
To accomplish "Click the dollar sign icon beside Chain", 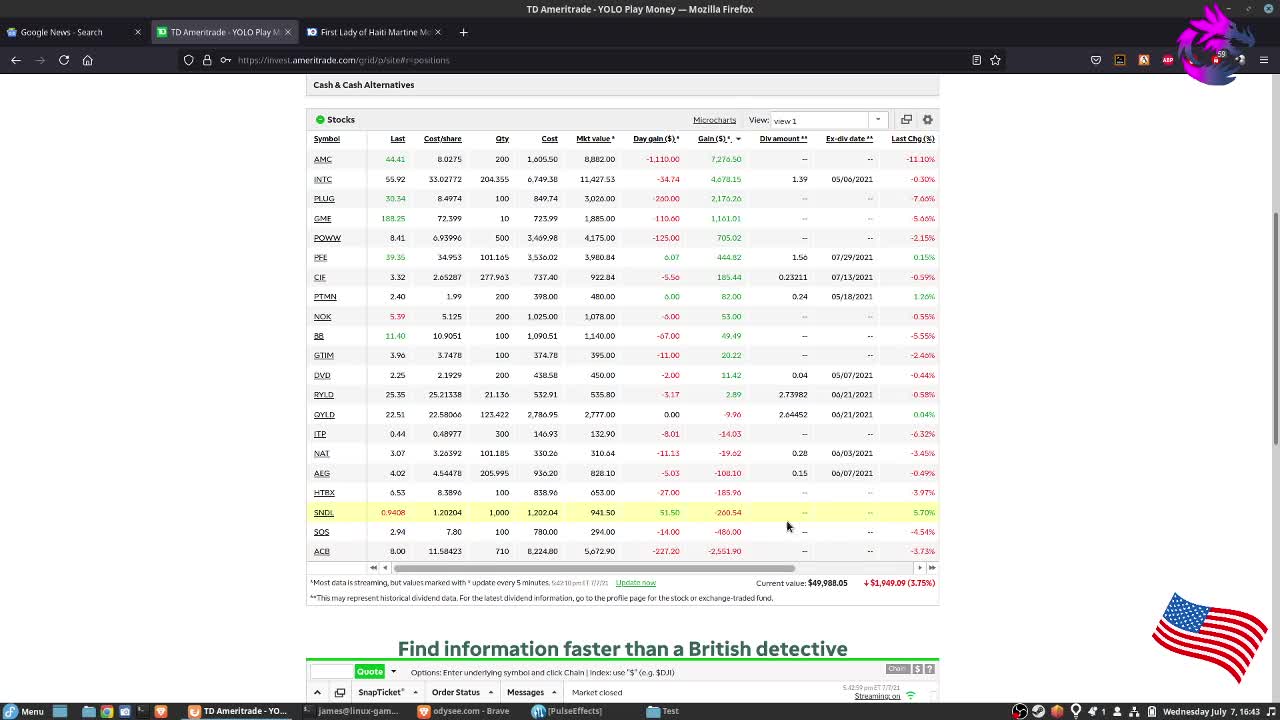I will 917,669.
